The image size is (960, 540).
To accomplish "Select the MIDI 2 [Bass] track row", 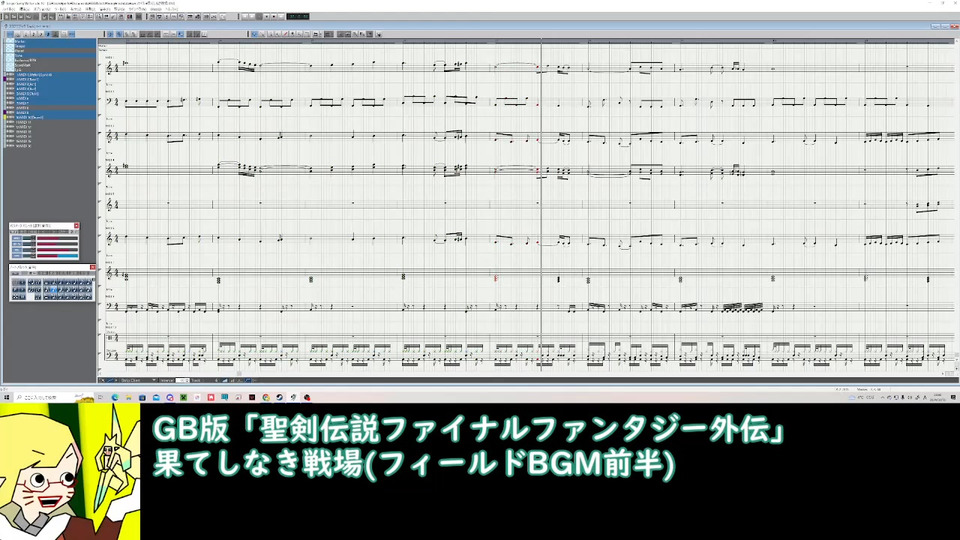I will coord(50,80).
